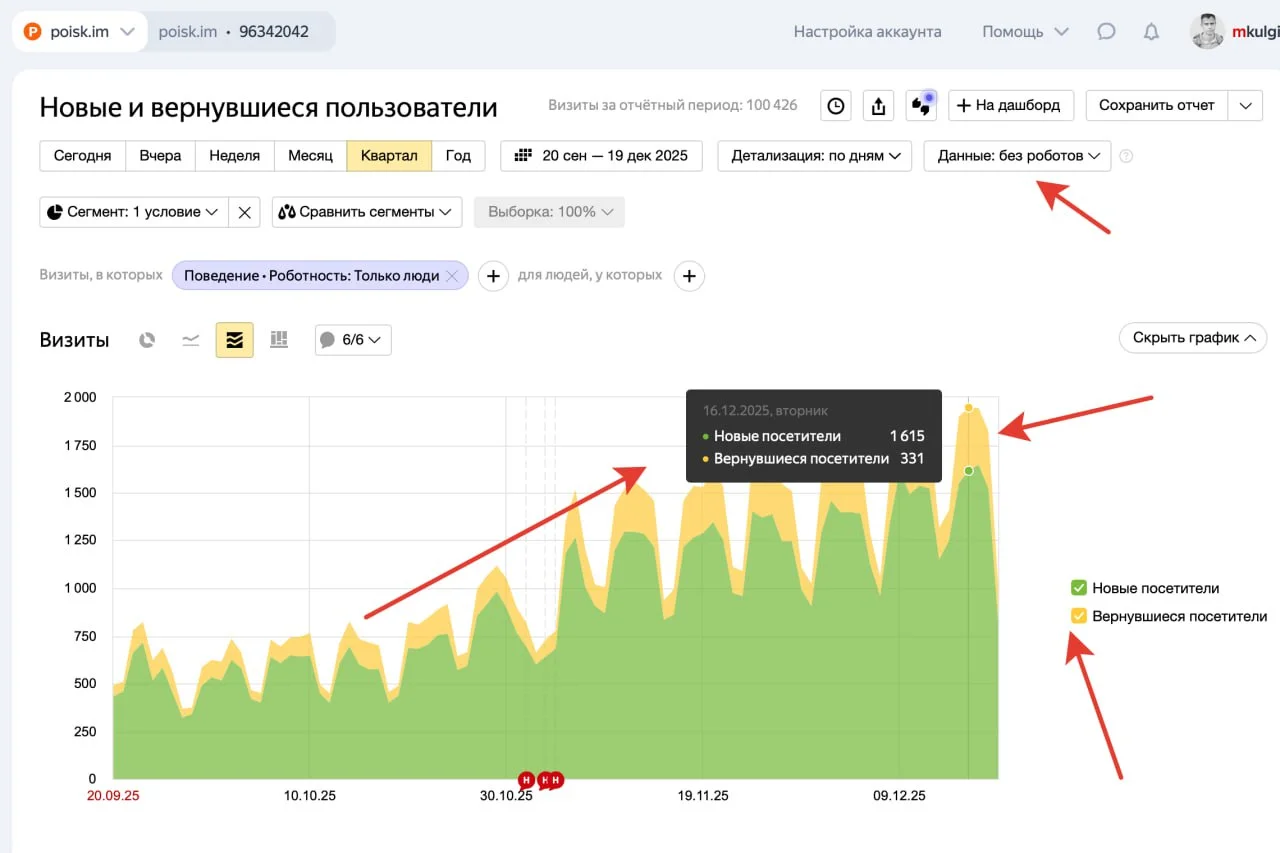
Task: Remove the Роботность: Только люди filter
Action: pyautogui.click(x=452, y=276)
